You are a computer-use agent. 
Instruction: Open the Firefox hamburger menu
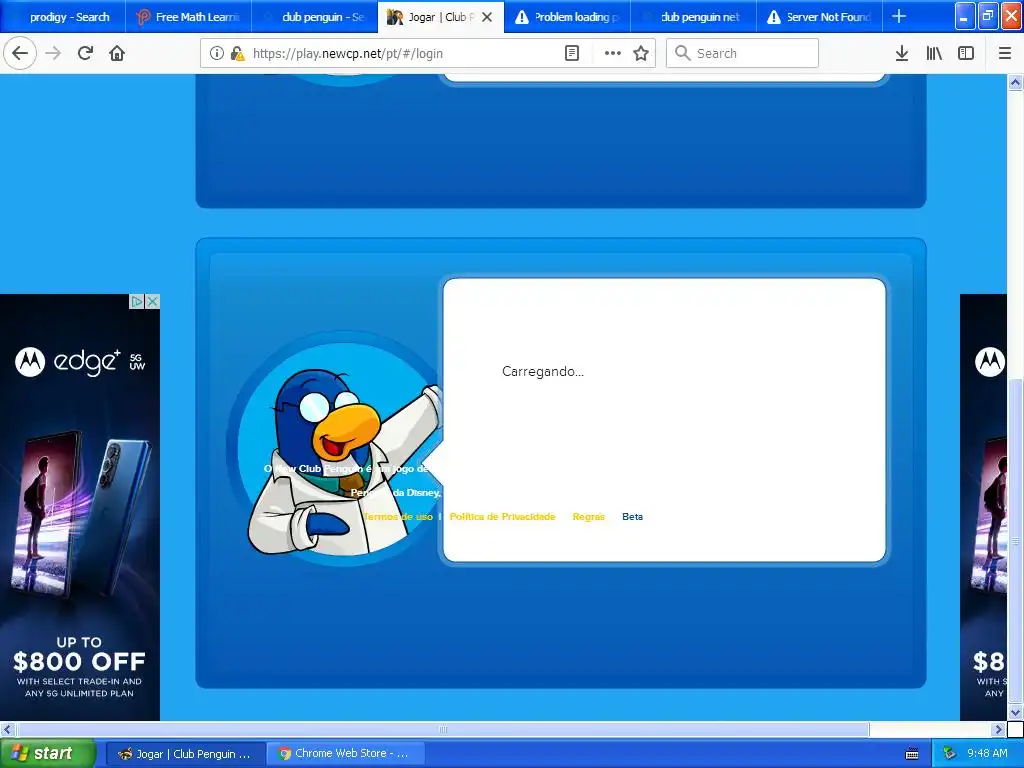(1004, 54)
